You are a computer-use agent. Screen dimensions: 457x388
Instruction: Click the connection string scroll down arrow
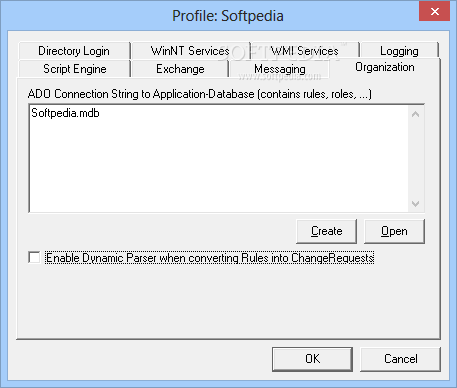point(415,203)
